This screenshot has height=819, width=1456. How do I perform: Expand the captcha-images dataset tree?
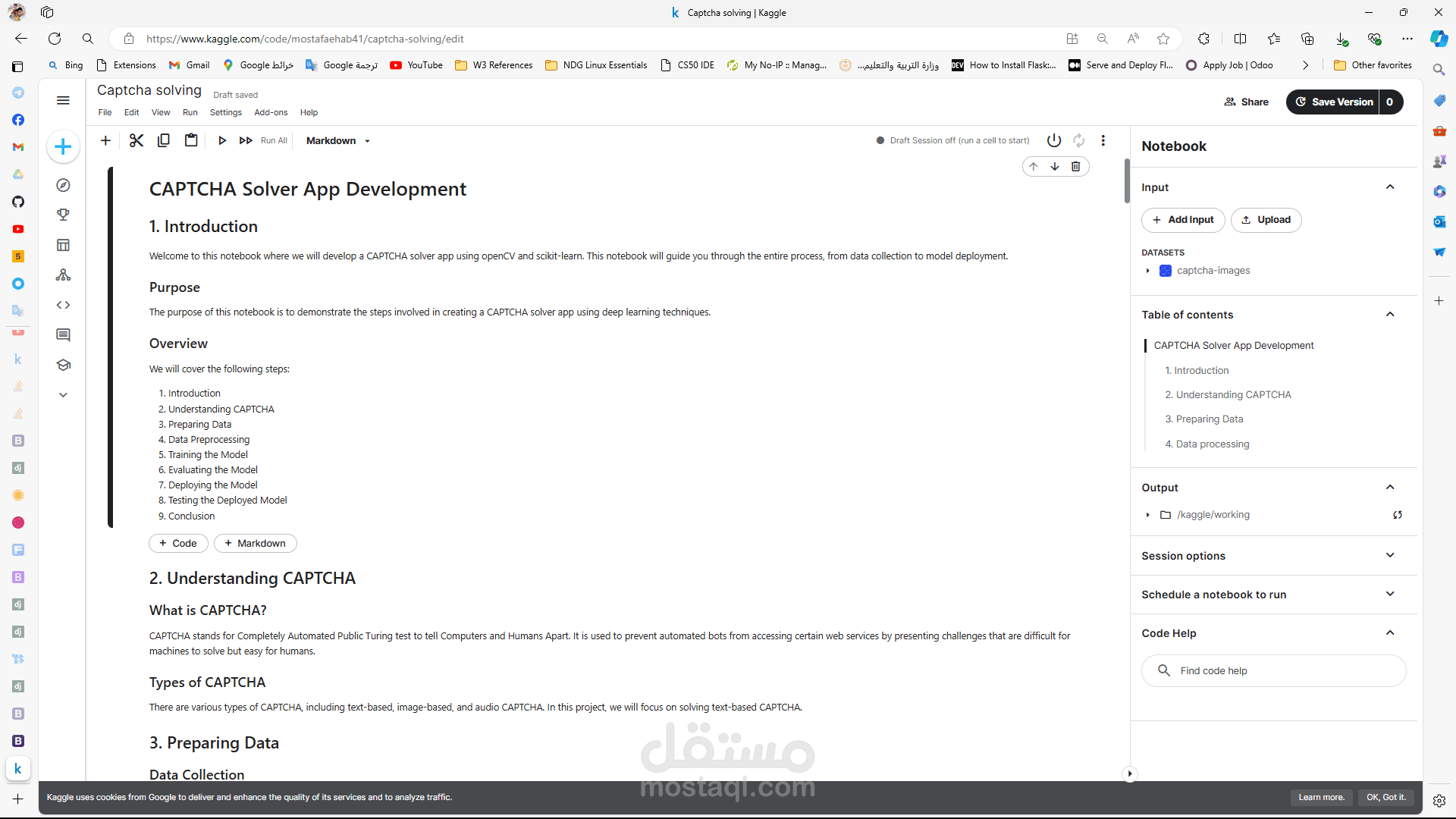point(1148,271)
